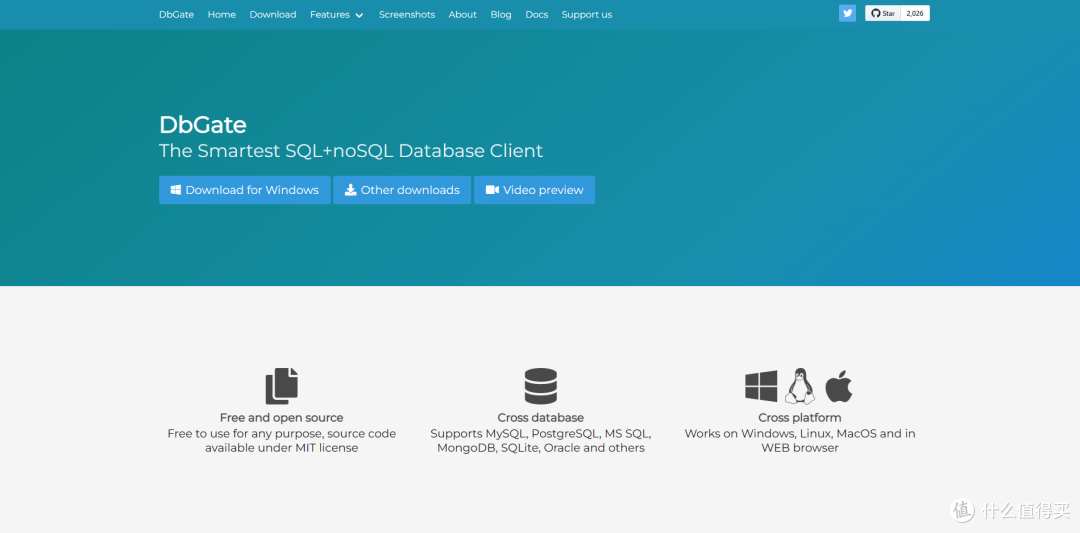
Task: Click the Cross database cylinder icon
Action: 540,386
